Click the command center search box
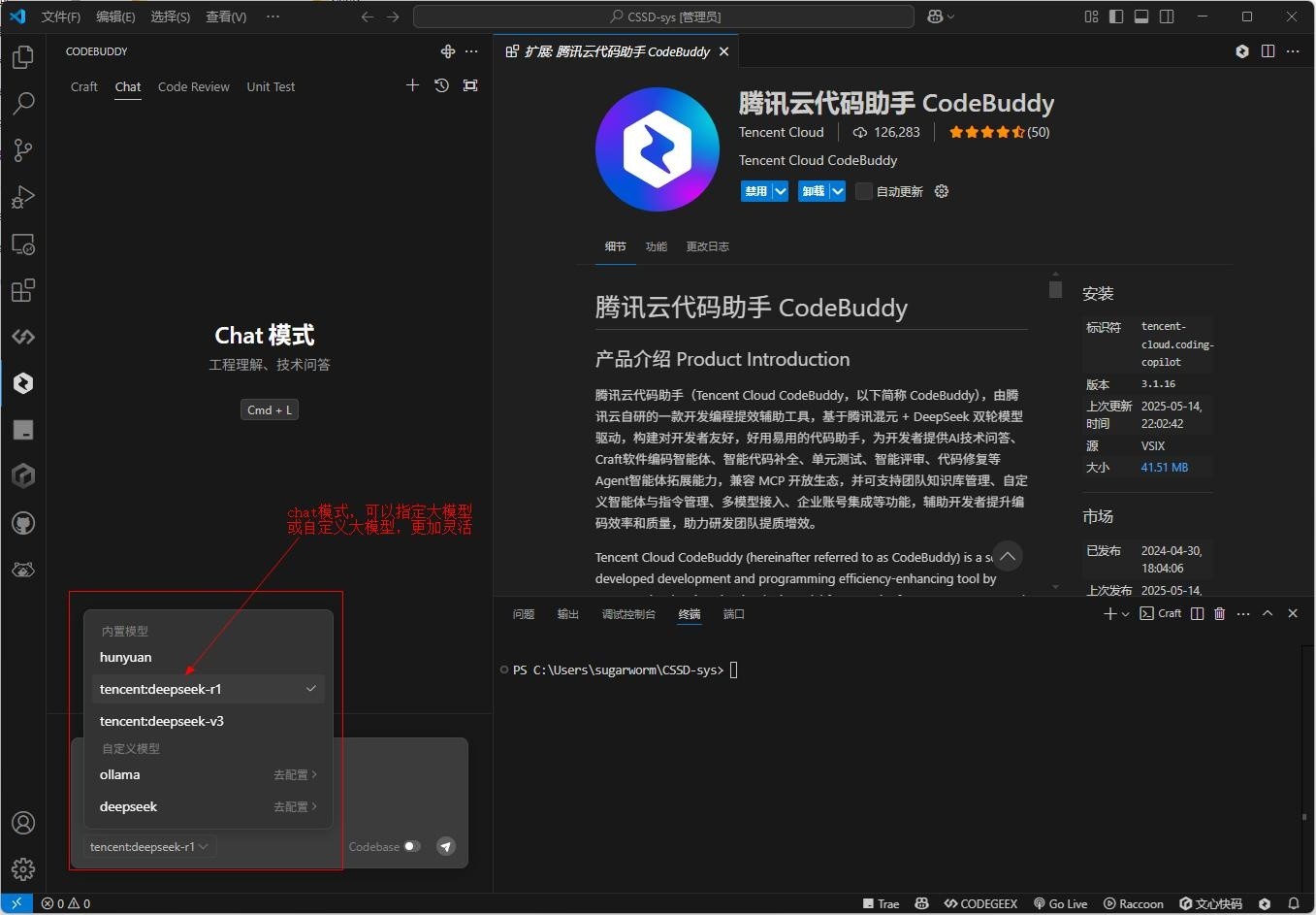Screen dimensions: 1316x915 (x=663, y=16)
